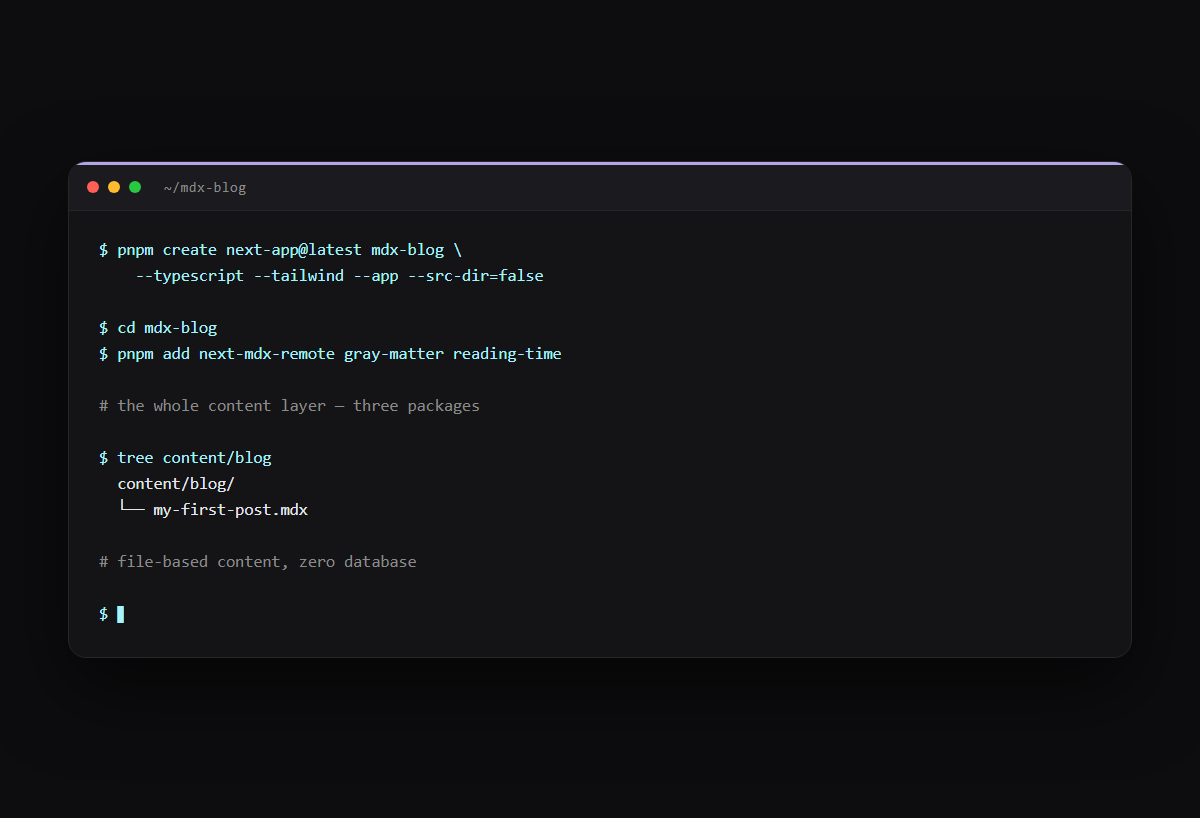Viewport: 1200px width, 818px height.
Task: Click the 'cd mdx-blog' command
Action: (x=158, y=327)
